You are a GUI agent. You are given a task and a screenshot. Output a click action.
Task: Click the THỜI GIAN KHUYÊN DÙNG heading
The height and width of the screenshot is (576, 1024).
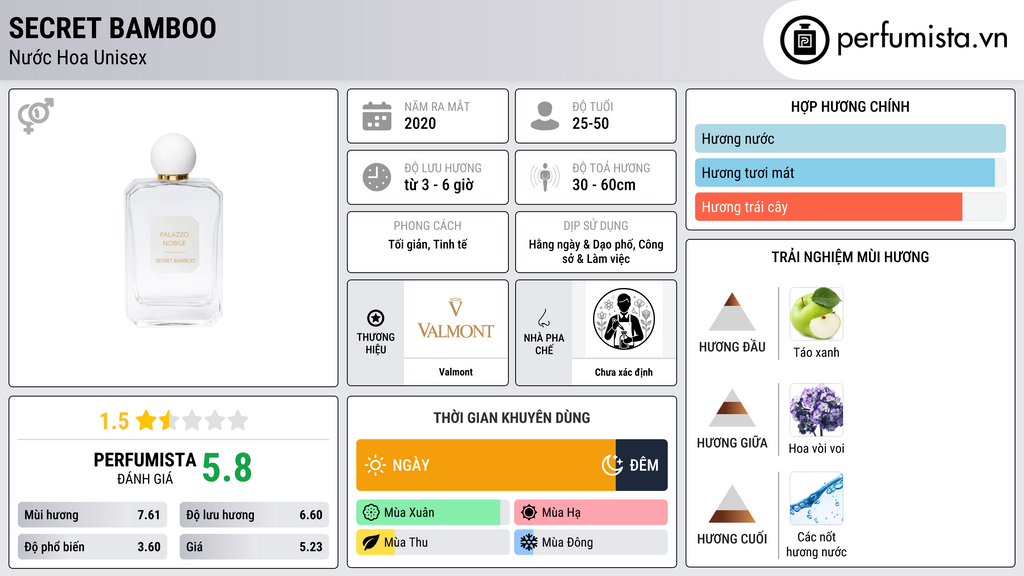point(512,418)
